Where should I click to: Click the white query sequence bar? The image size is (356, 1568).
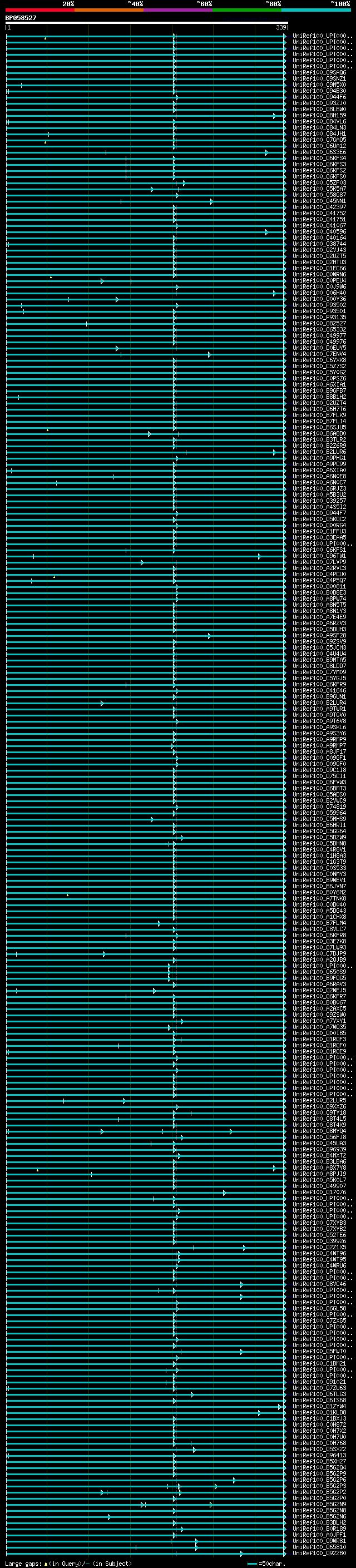(147, 22)
